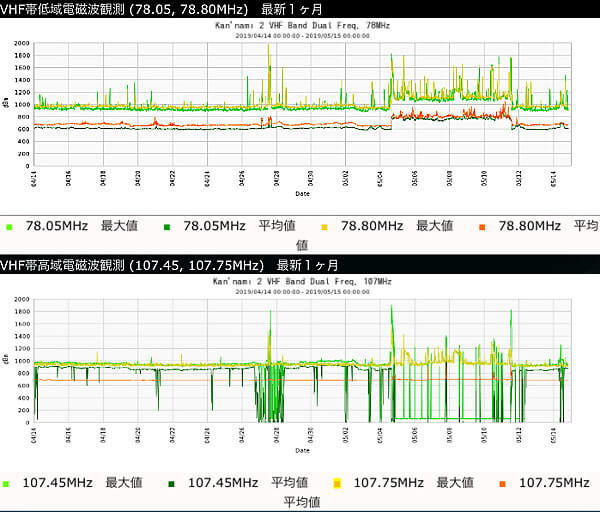Select the 05/14 tick on the upper chart

(x=554, y=180)
